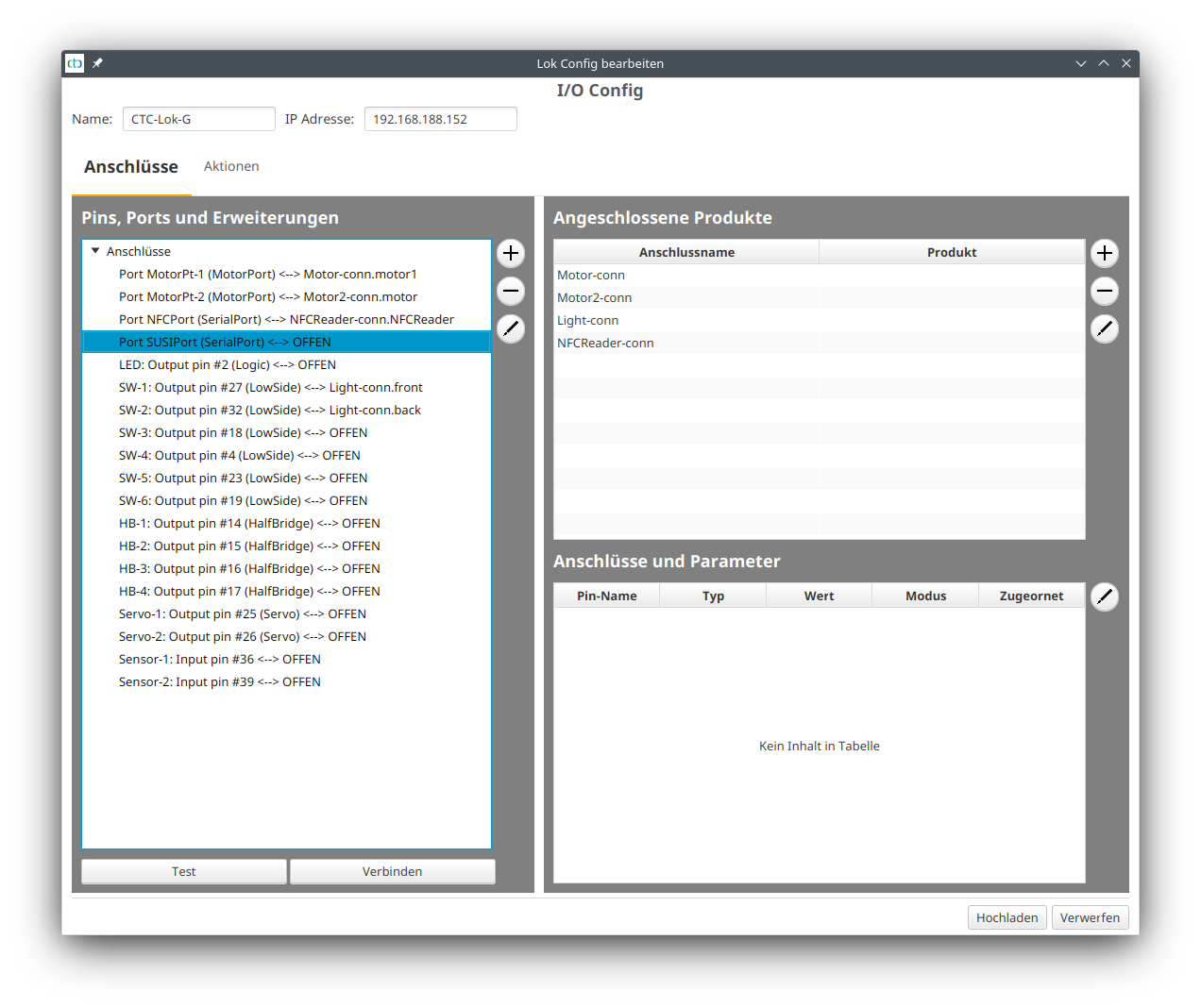This screenshot has height=1008, width=1201.
Task: Edit connected product with pencil icon
Action: pos(1105,328)
